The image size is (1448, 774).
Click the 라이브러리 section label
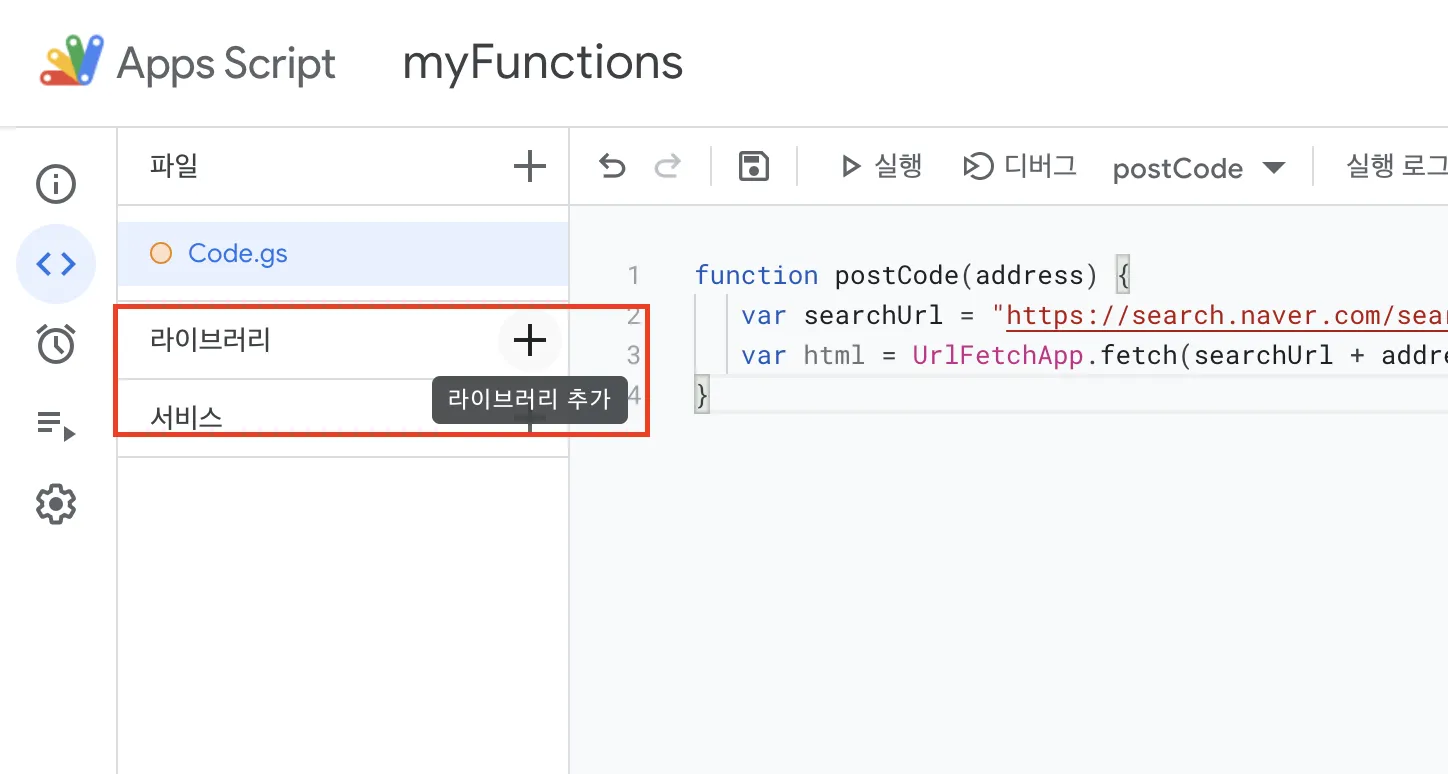click(x=211, y=341)
